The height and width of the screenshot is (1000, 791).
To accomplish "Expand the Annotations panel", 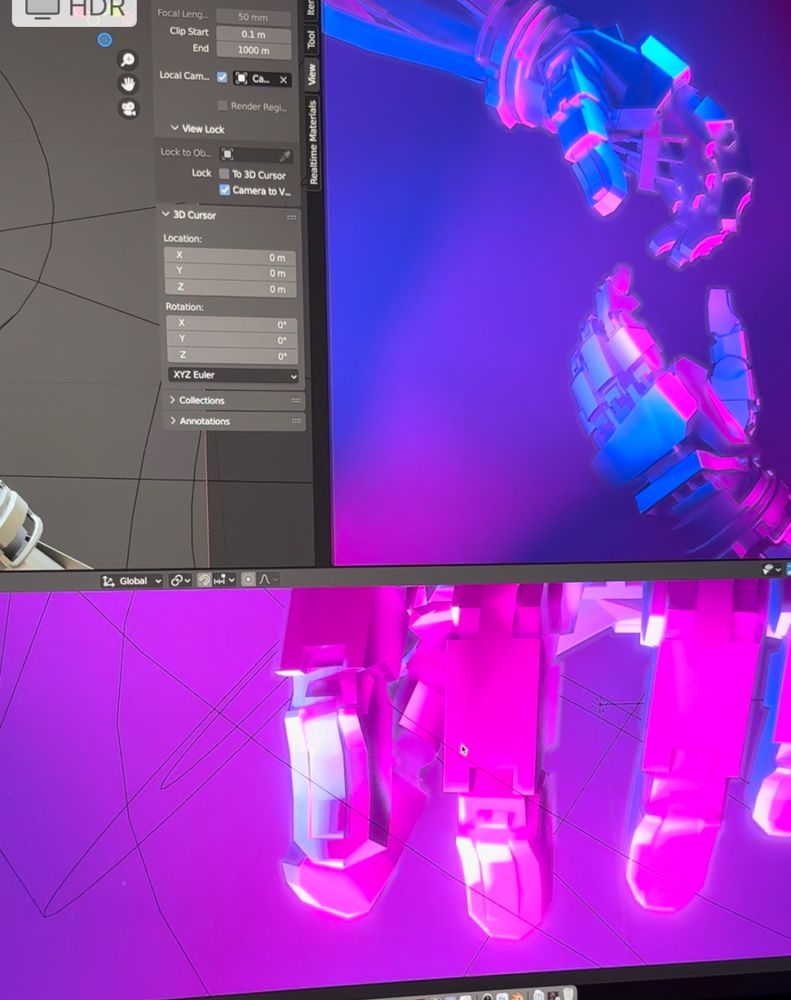I will coord(173,421).
